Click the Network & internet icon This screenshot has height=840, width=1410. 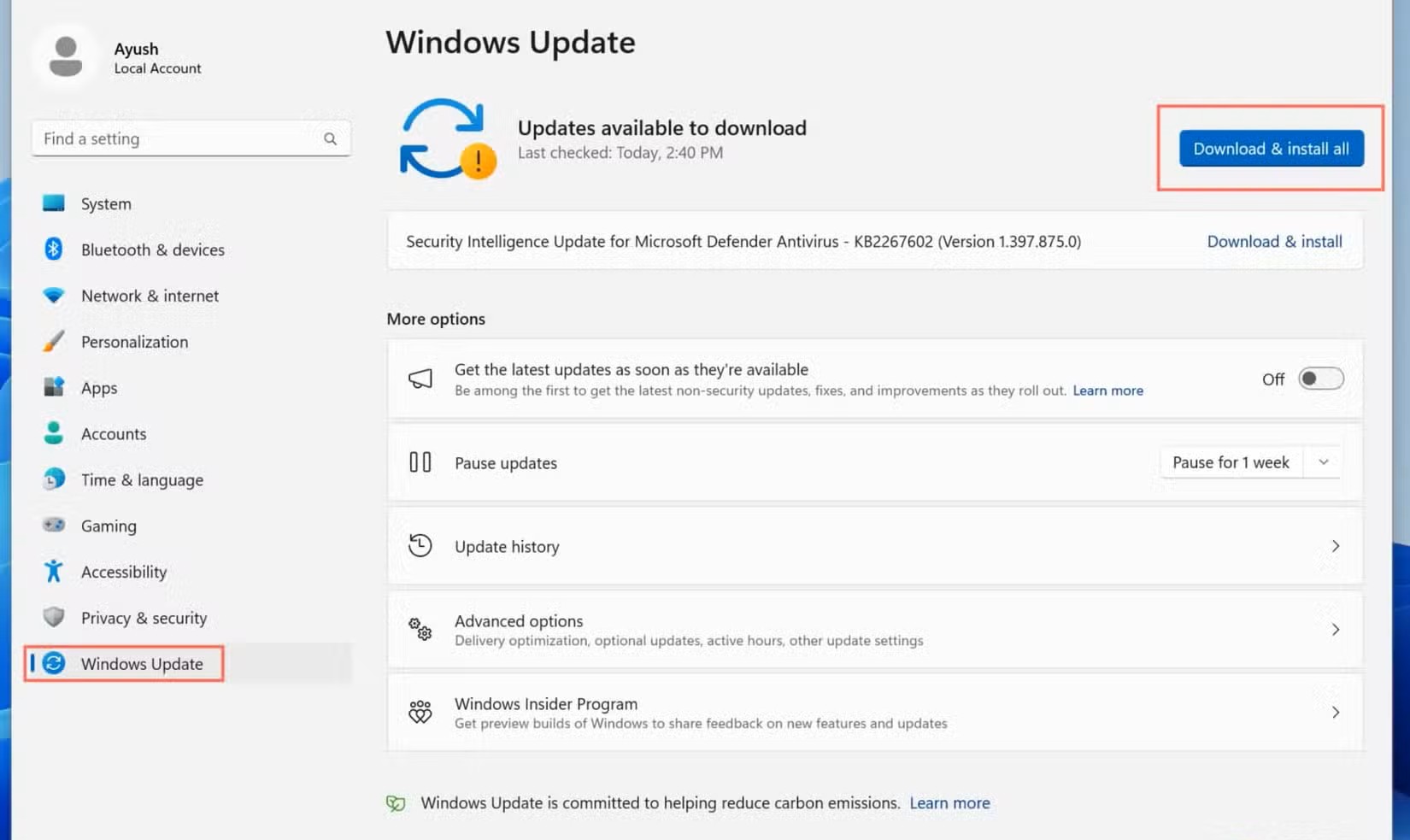point(53,295)
